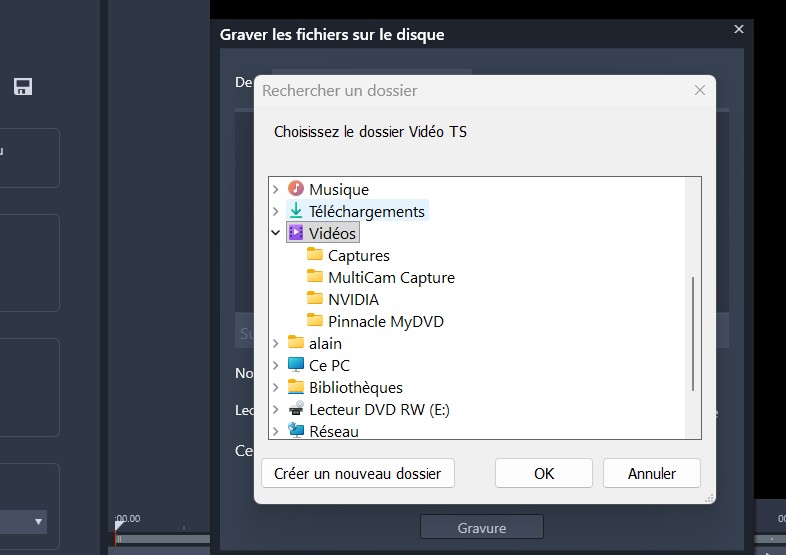The height and width of the screenshot is (555, 786).
Task: Click the Ce PC monitor icon
Action: 296,364
